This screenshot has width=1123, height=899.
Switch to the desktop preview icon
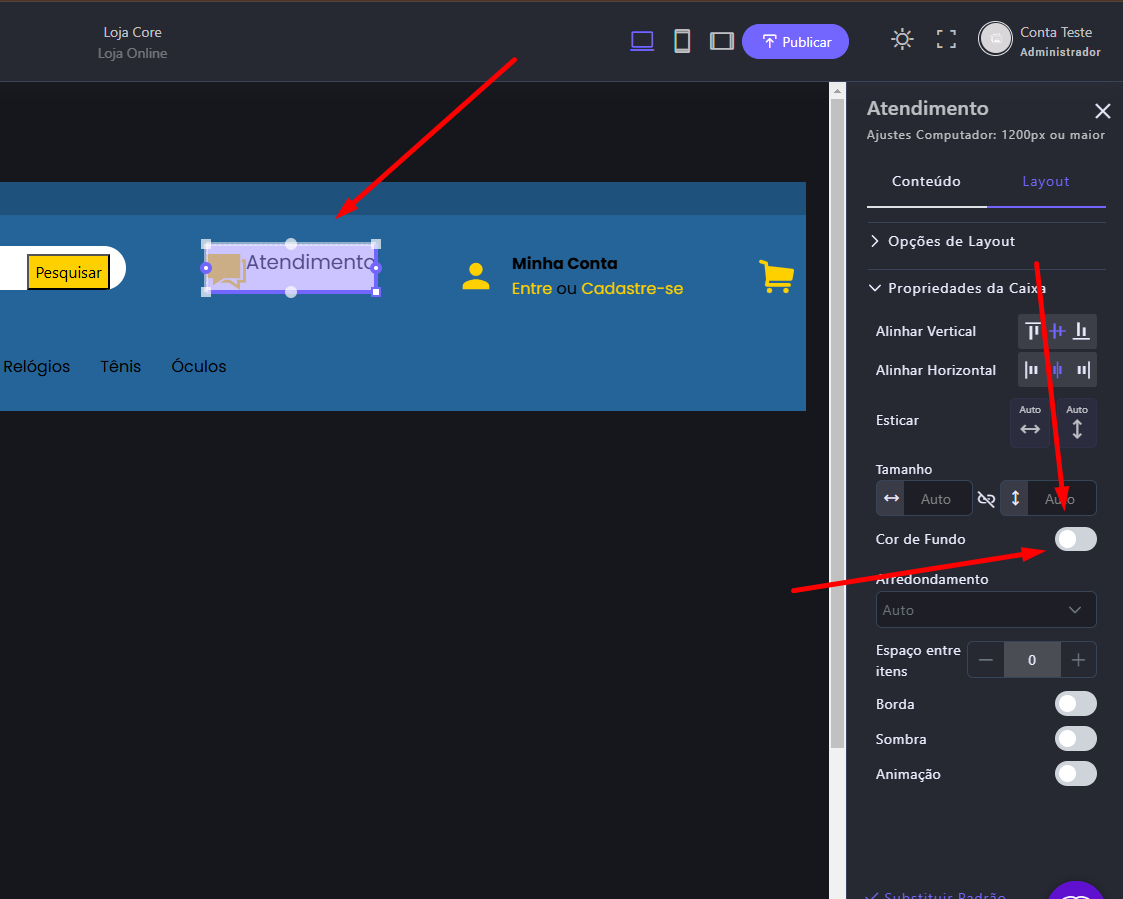pos(642,41)
